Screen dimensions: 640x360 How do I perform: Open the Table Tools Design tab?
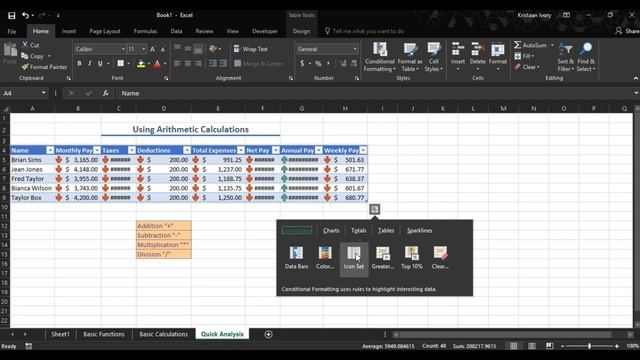(301, 31)
